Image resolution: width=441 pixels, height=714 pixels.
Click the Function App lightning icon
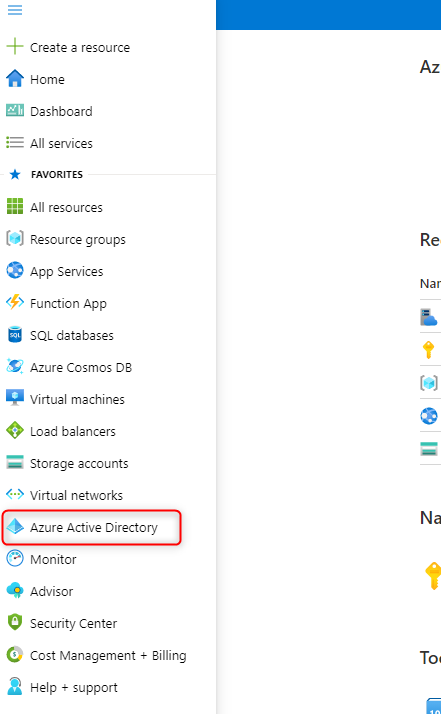15,302
